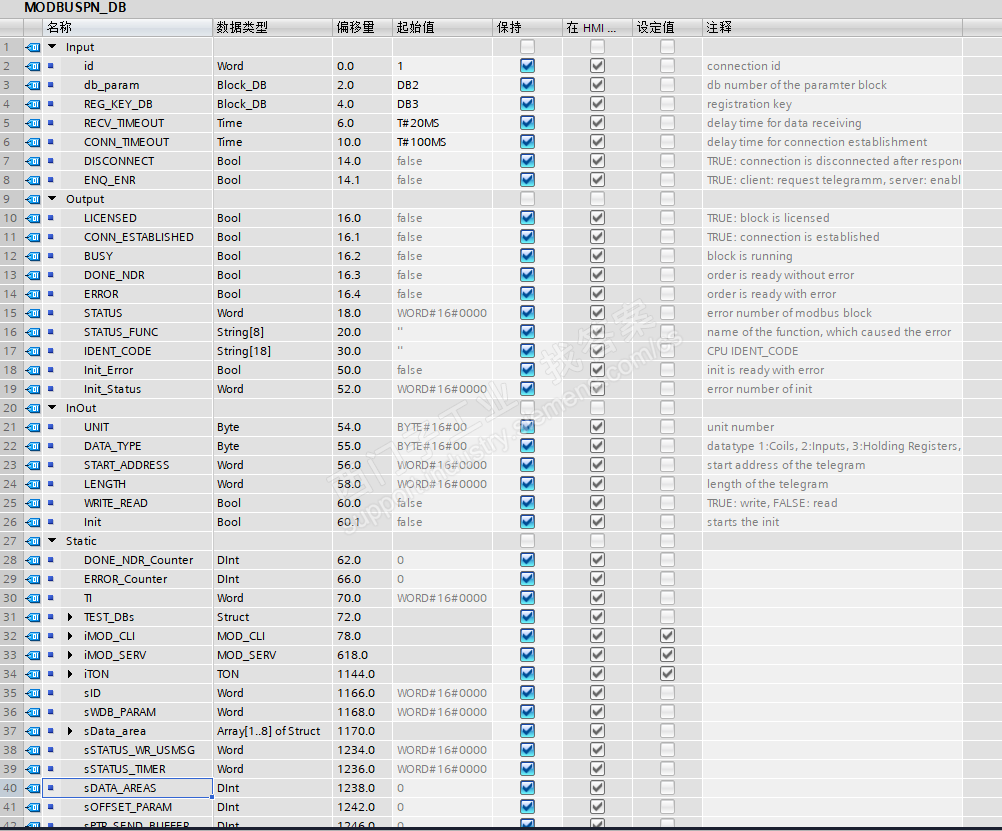Screen dimensions: 1002x831
Task: Expand the TEST_DBs struct
Action: click(x=70, y=617)
